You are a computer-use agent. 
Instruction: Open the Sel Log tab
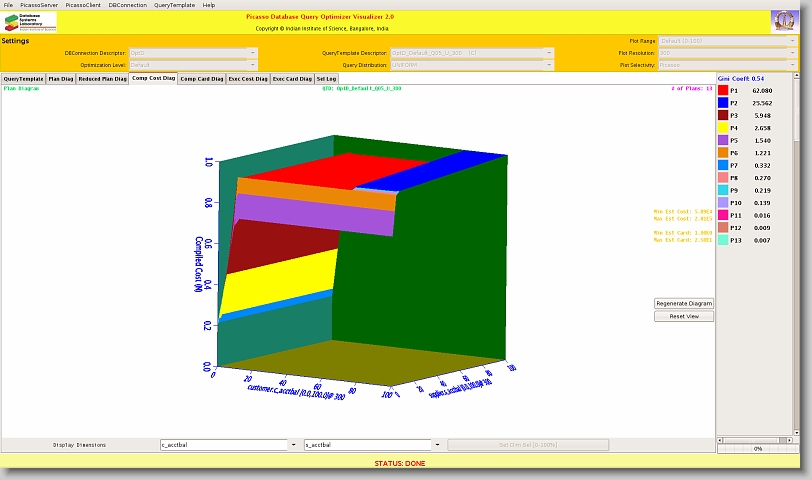327,78
